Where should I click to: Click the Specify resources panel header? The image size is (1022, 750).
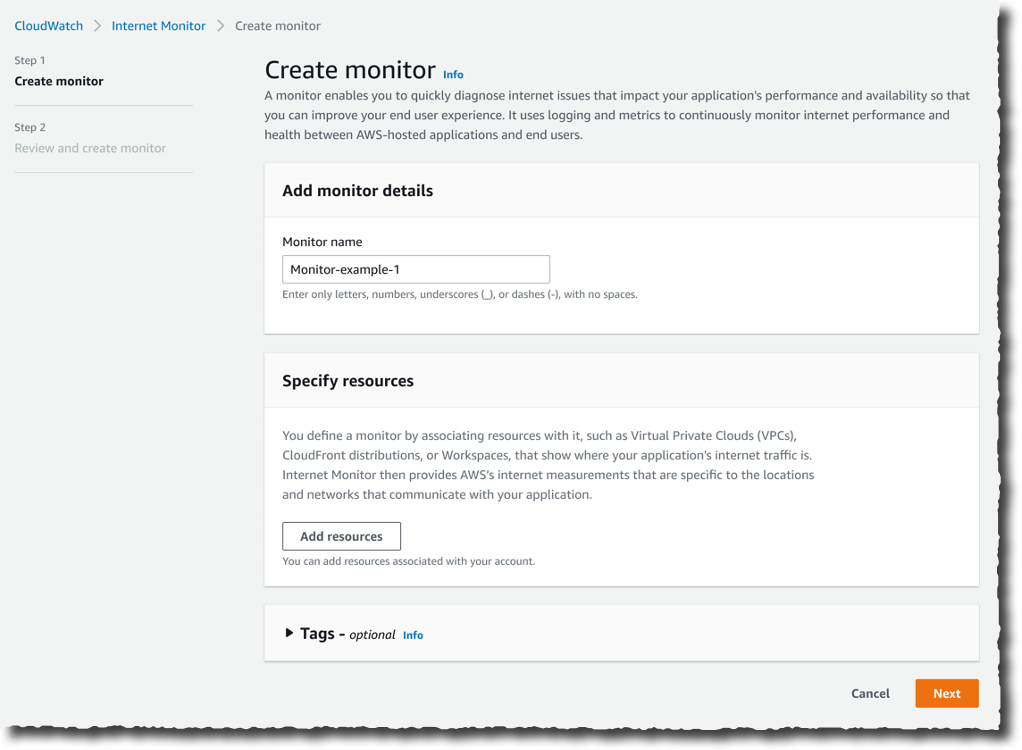click(x=347, y=381)
